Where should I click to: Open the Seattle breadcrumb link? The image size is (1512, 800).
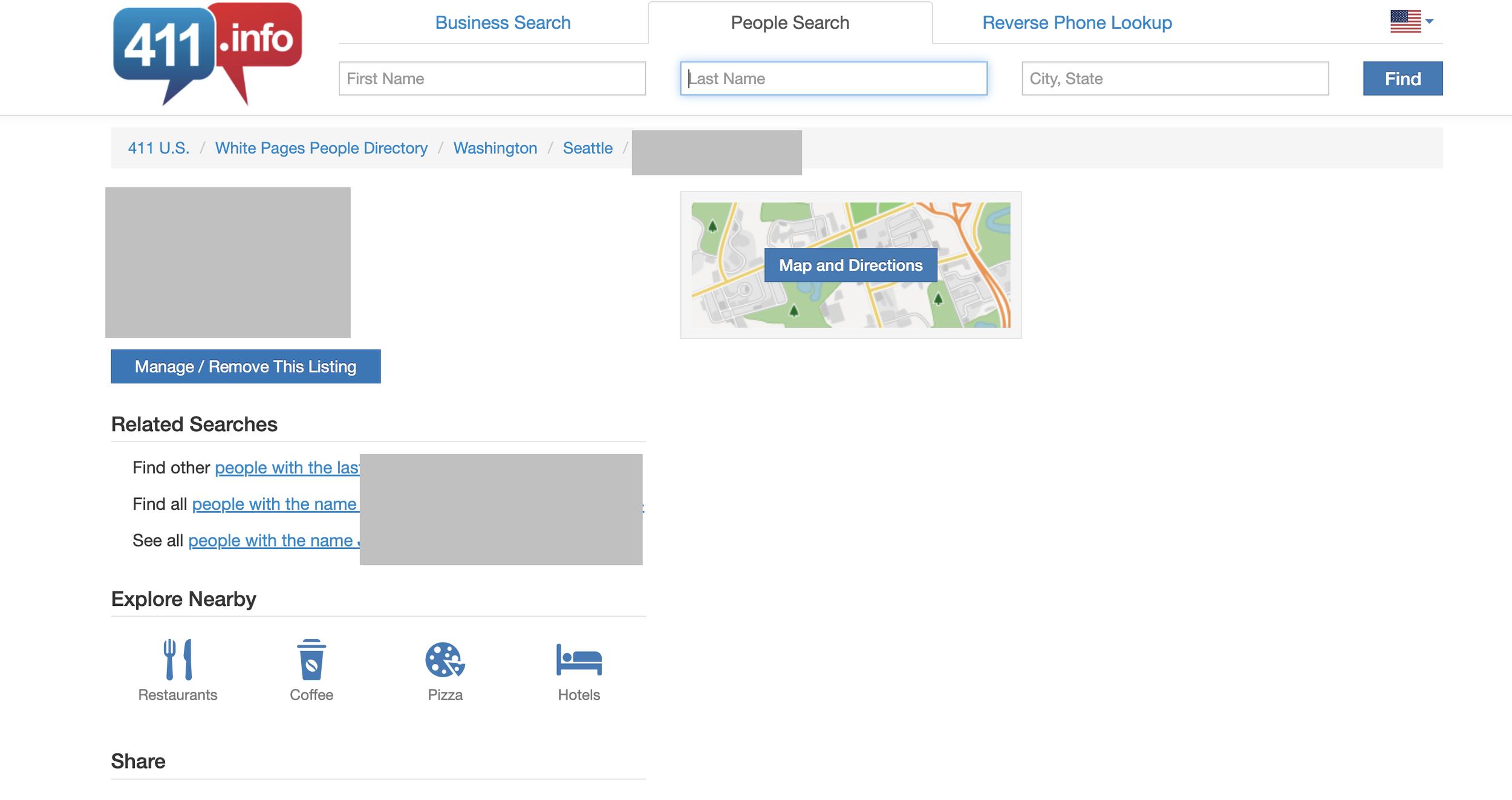[587, 148]
